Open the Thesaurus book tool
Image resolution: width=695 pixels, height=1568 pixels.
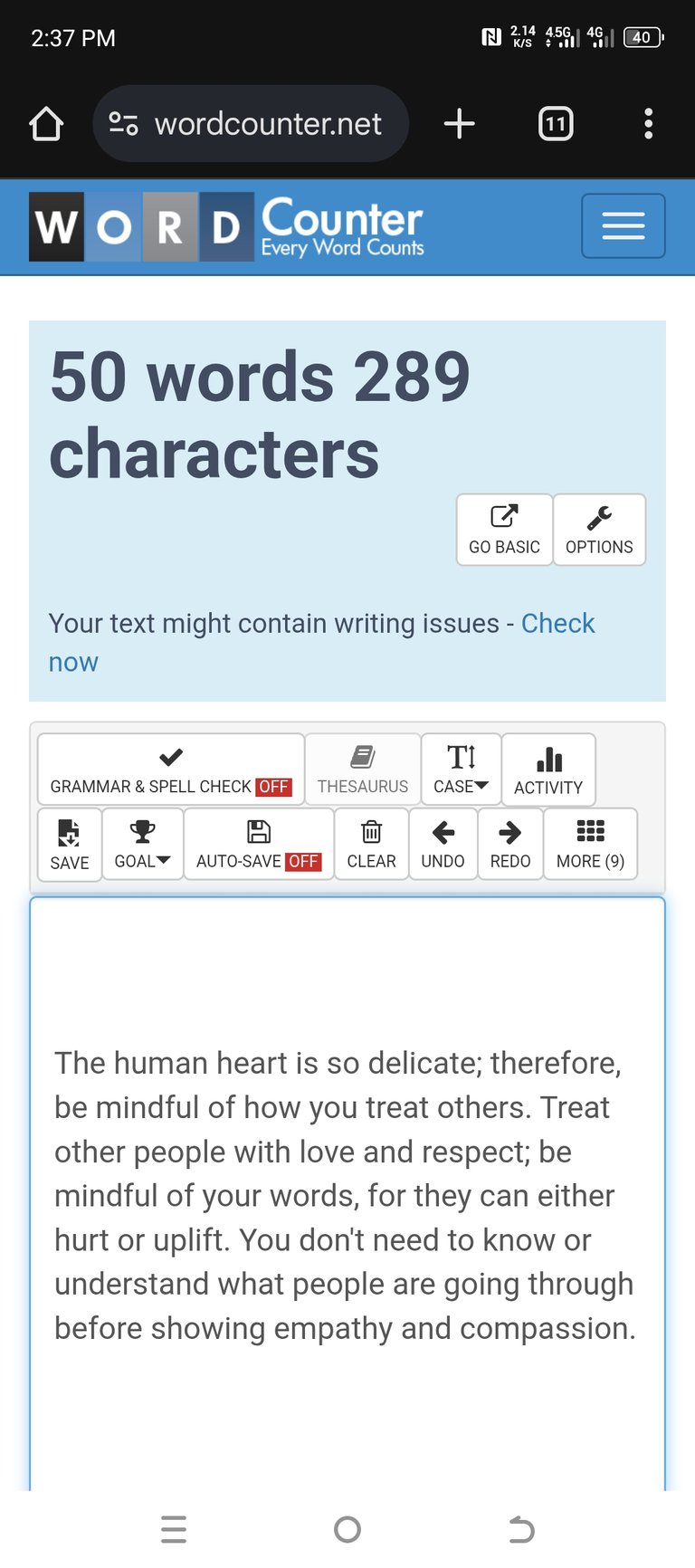coord(363,769)
